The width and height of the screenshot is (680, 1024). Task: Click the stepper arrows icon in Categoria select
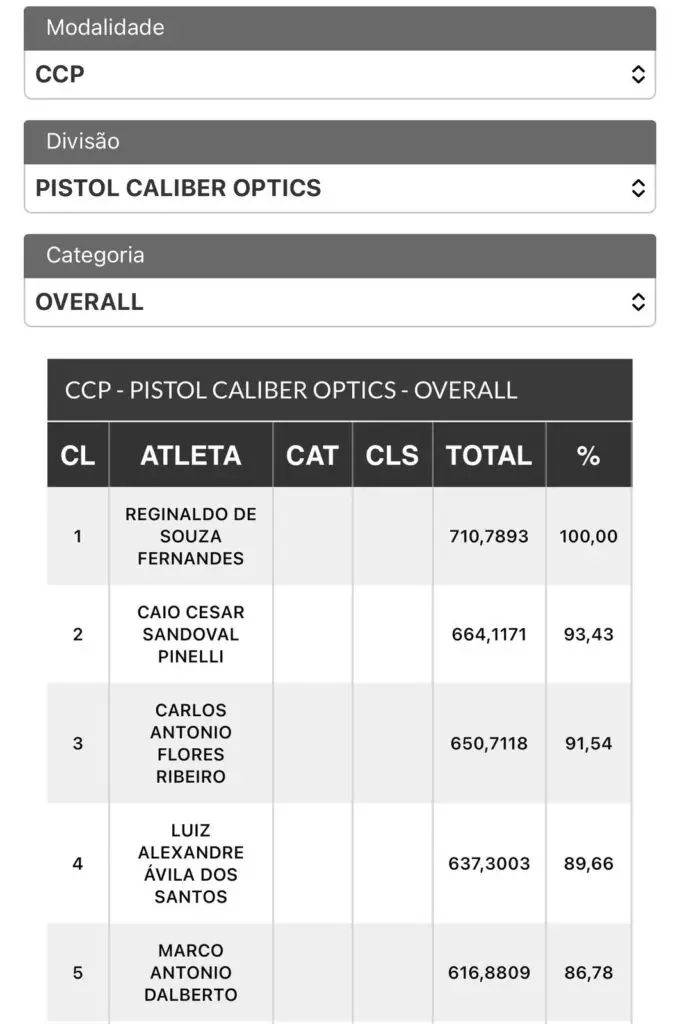point(638,302)
